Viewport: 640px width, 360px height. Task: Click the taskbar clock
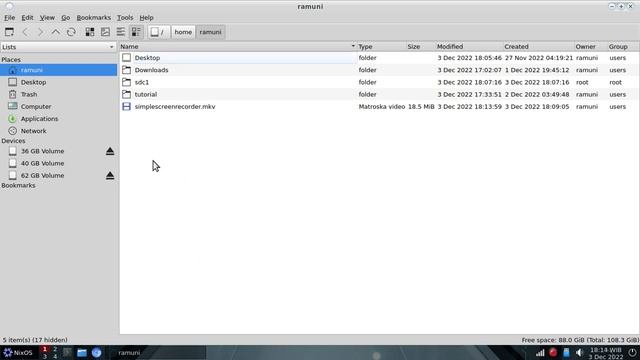tap(606, 353)
